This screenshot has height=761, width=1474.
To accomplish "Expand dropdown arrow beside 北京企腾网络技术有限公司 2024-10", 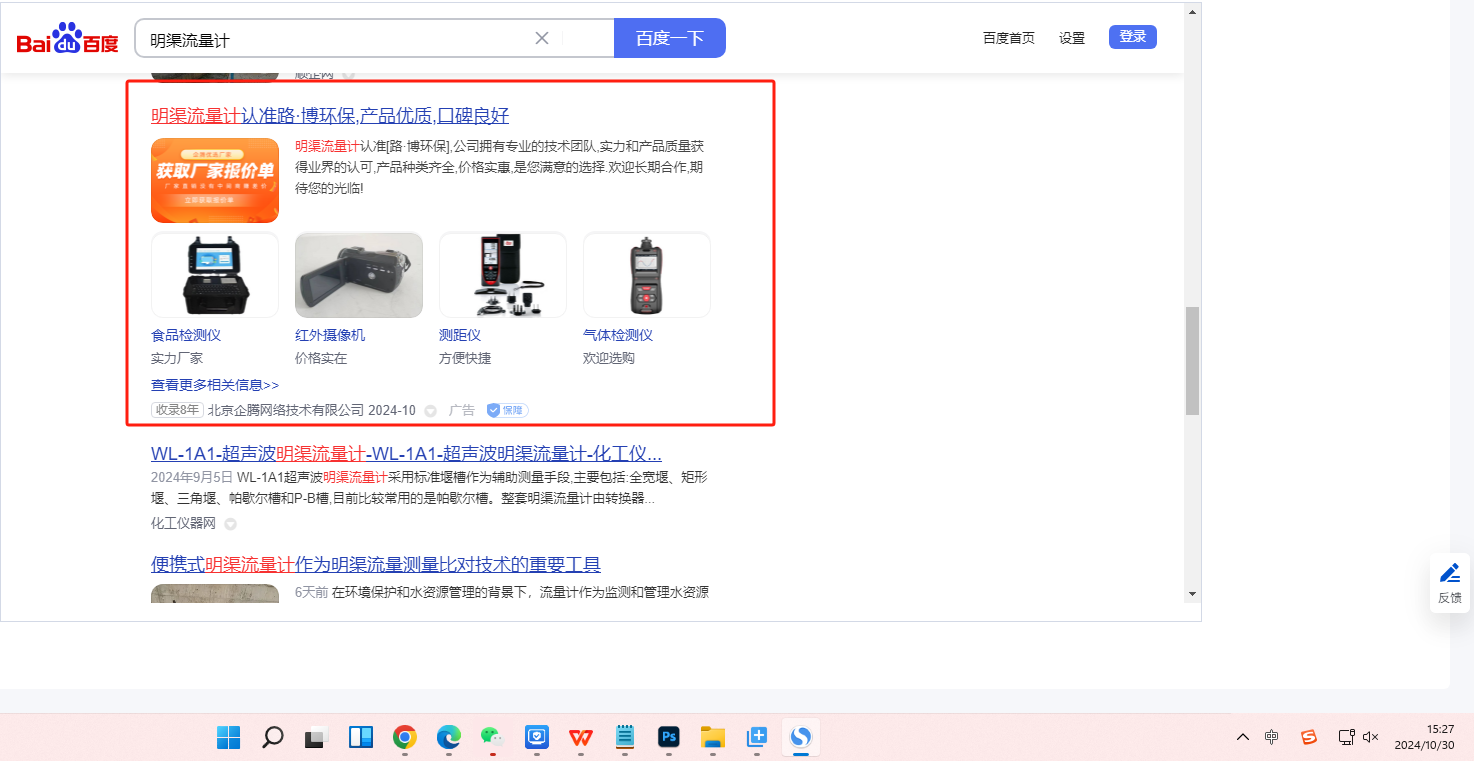I will coord(431,411).
